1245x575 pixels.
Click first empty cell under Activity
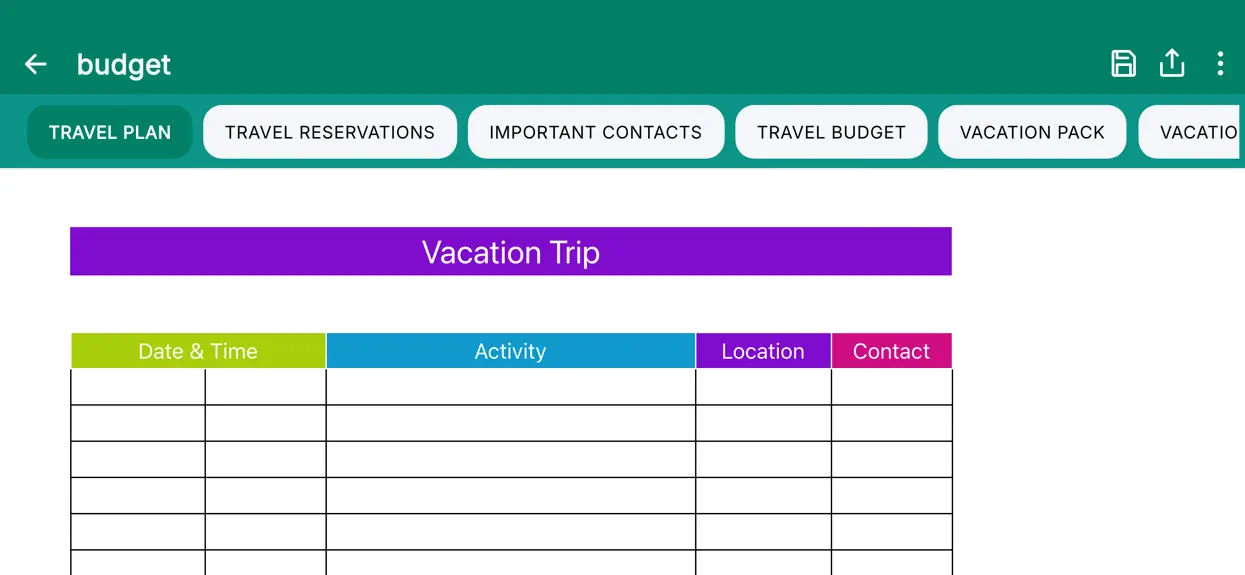click(x=510, y=387)
